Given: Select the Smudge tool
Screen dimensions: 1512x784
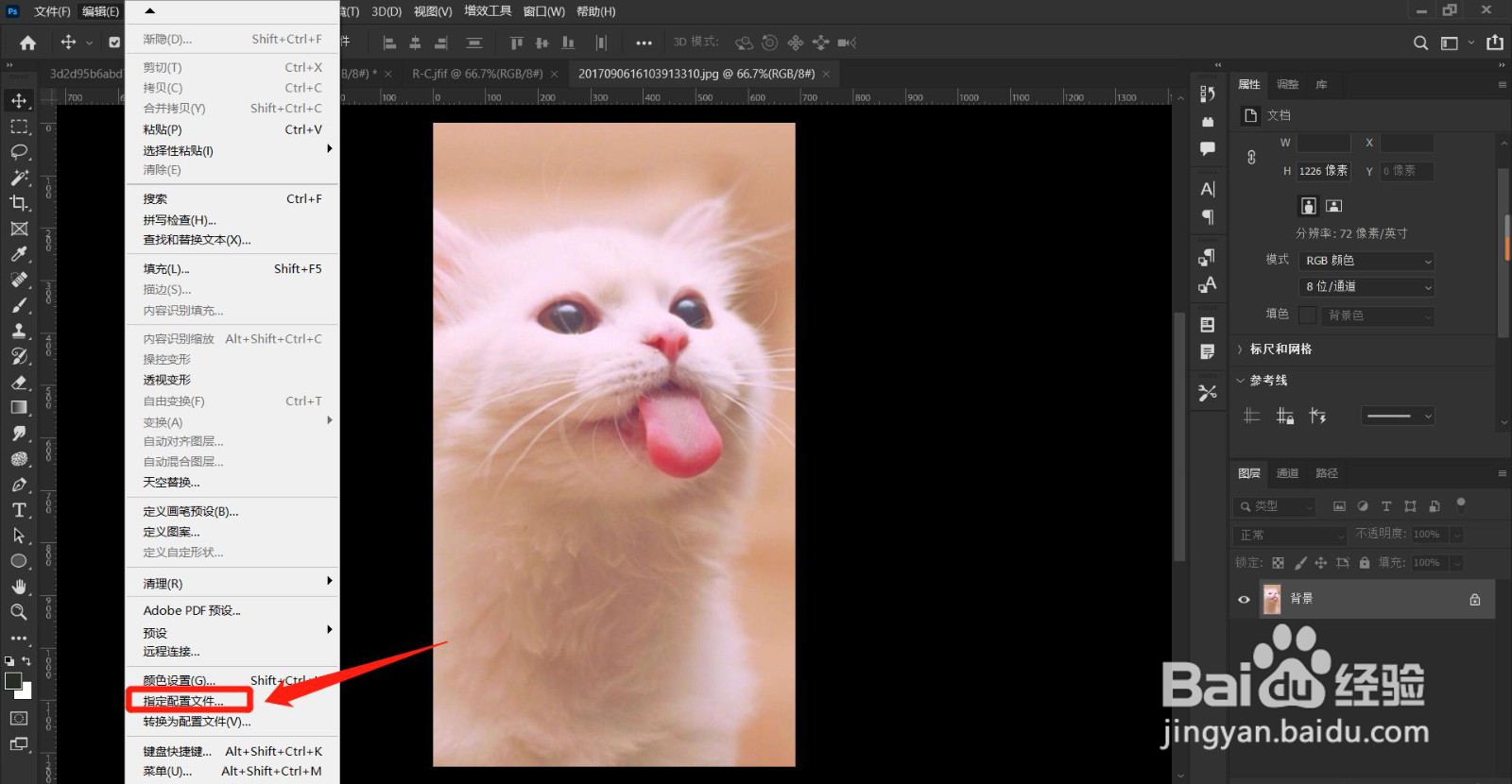Looking at the screenshot, I should tap(19, 433).
